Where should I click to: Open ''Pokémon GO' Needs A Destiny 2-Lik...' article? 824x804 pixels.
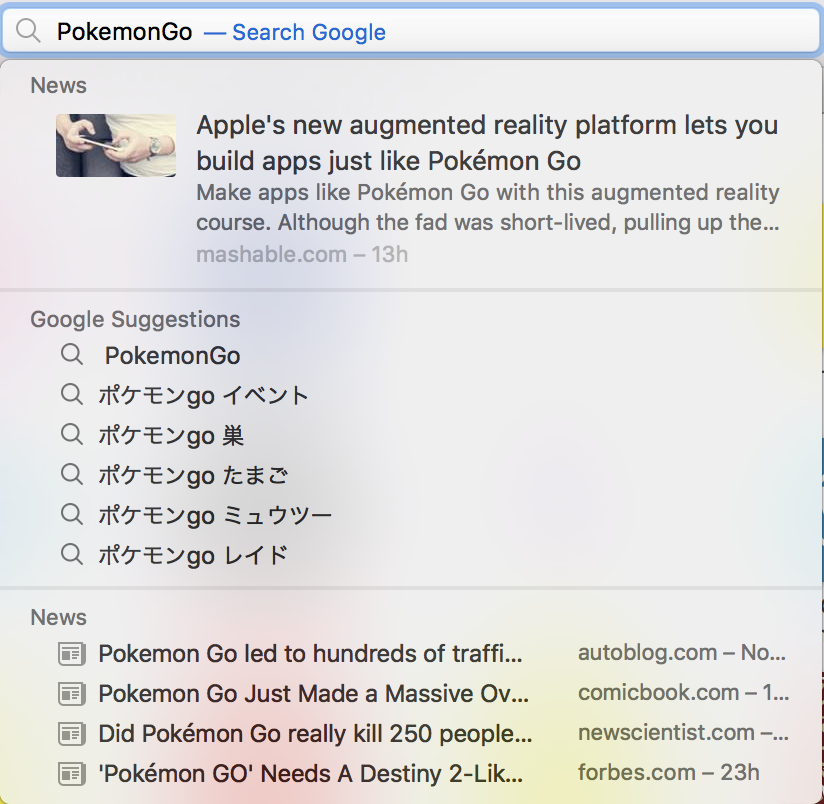pyautogui.click(x=311, y=774)
